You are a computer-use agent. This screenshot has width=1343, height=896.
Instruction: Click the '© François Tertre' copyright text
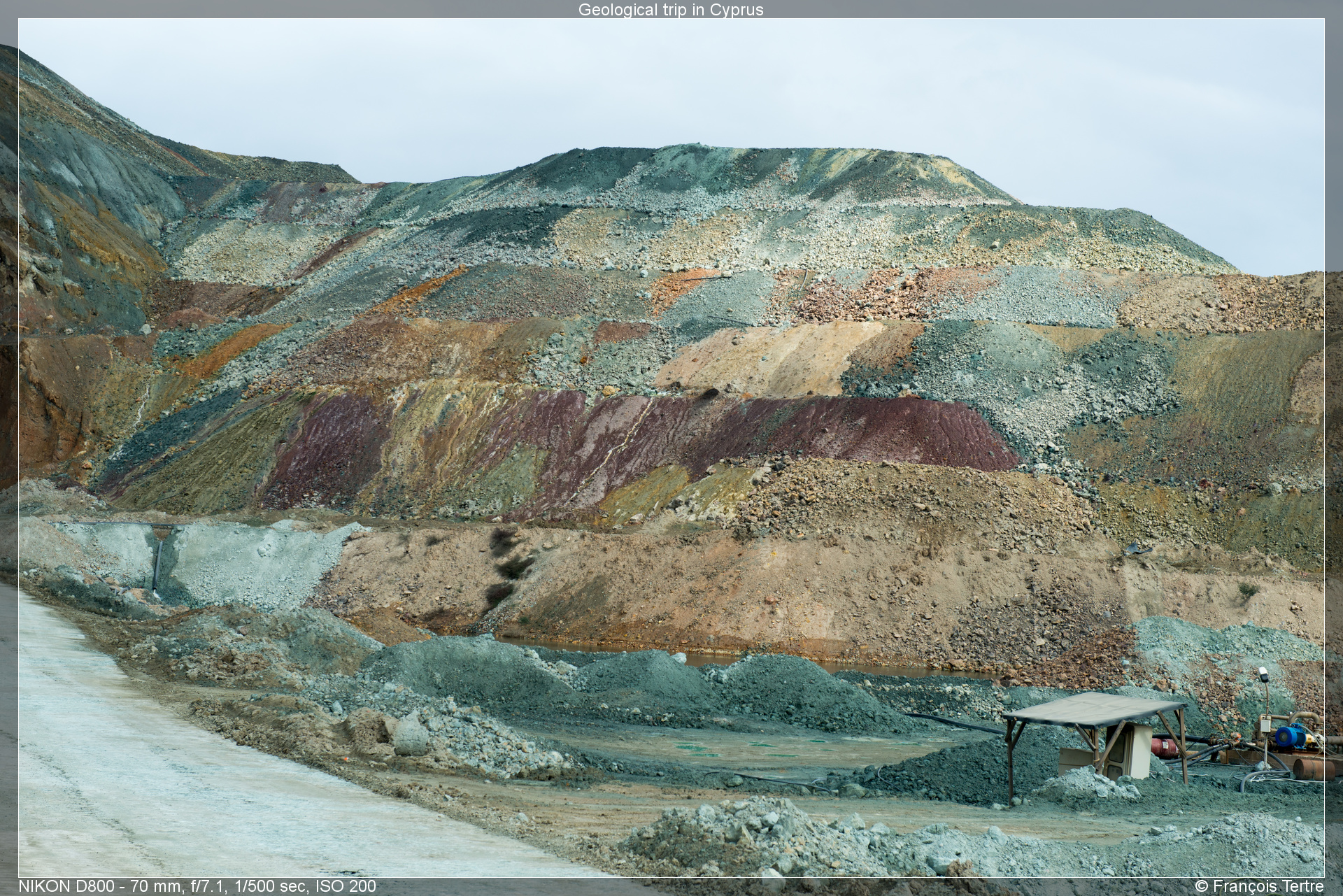tap(1259, 886)
